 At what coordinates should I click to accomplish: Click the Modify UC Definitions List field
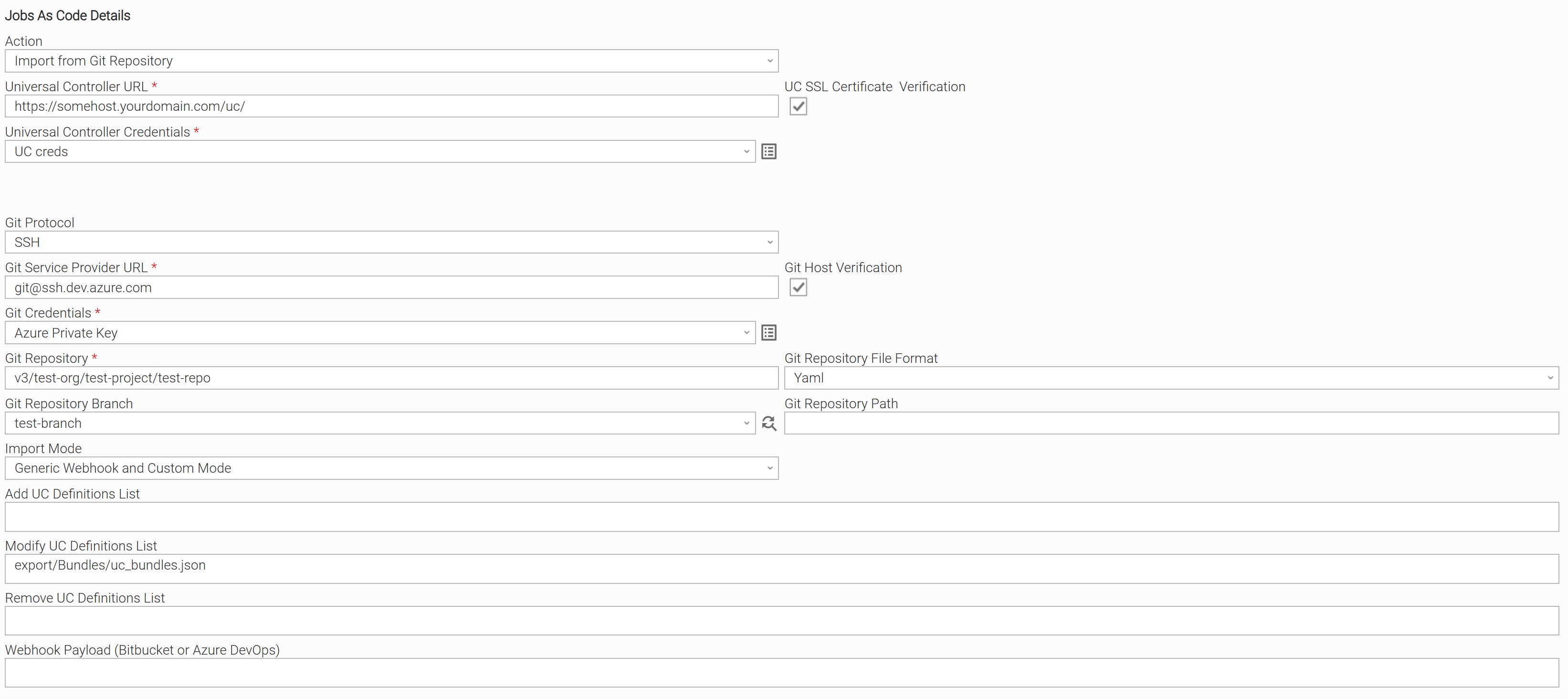[781, 569]
